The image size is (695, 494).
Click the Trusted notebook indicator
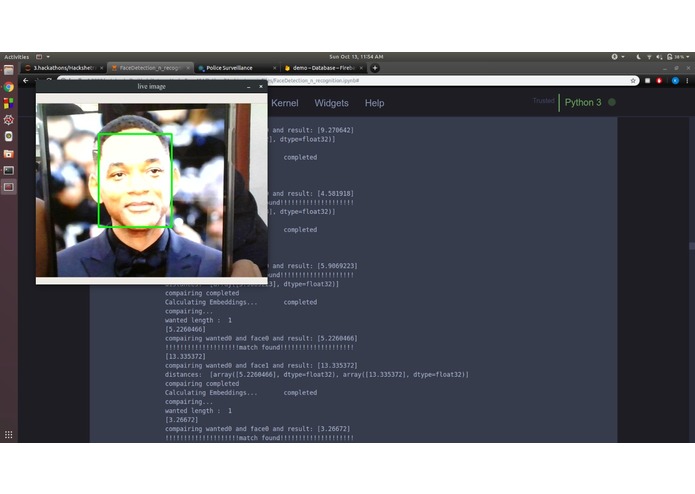pos(543,101)
